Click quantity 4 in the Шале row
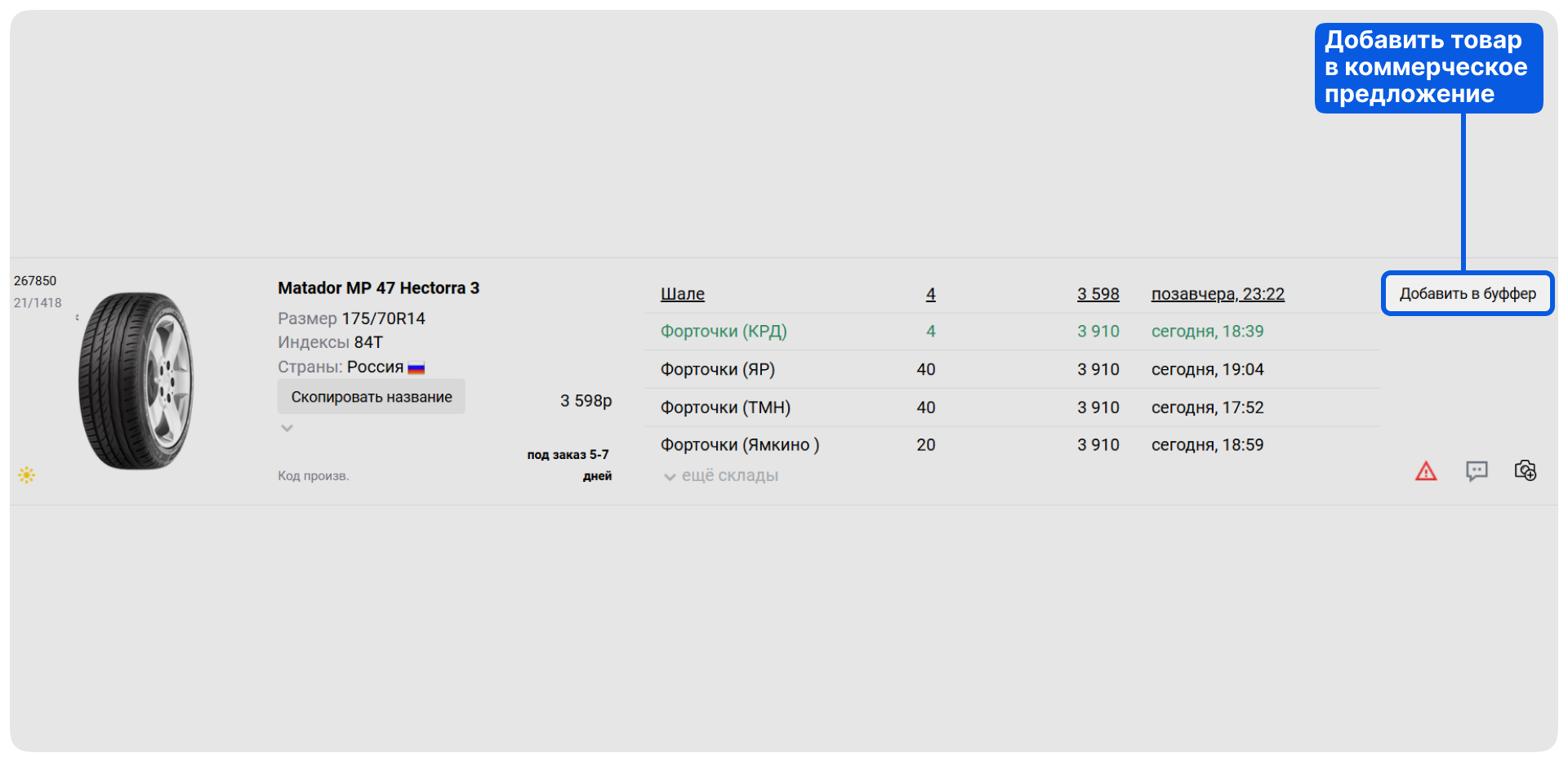The height and width of the screenshot is (762, 1568). tap(931, 294)
